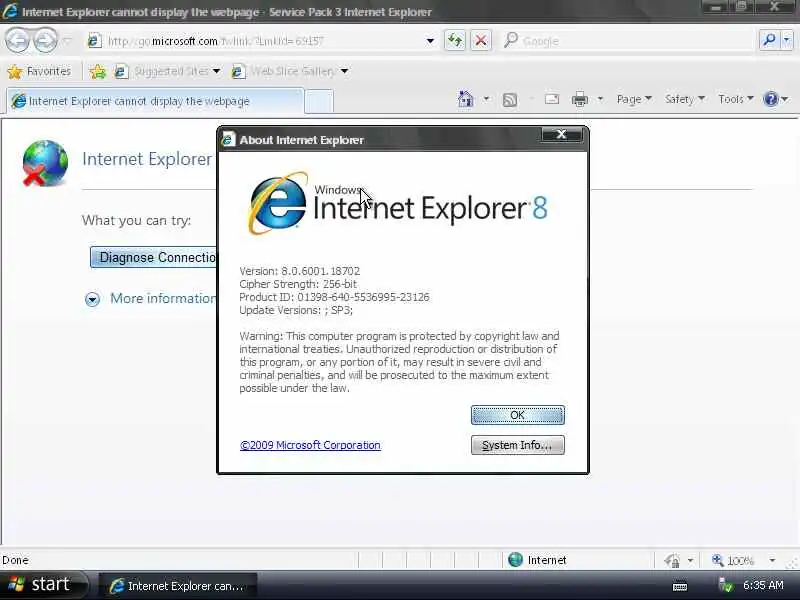Viewport: 800px width, 600px height.
Task: Select the 'Internet Explorer cannot display' tab
Action: (x=155, y=101)
